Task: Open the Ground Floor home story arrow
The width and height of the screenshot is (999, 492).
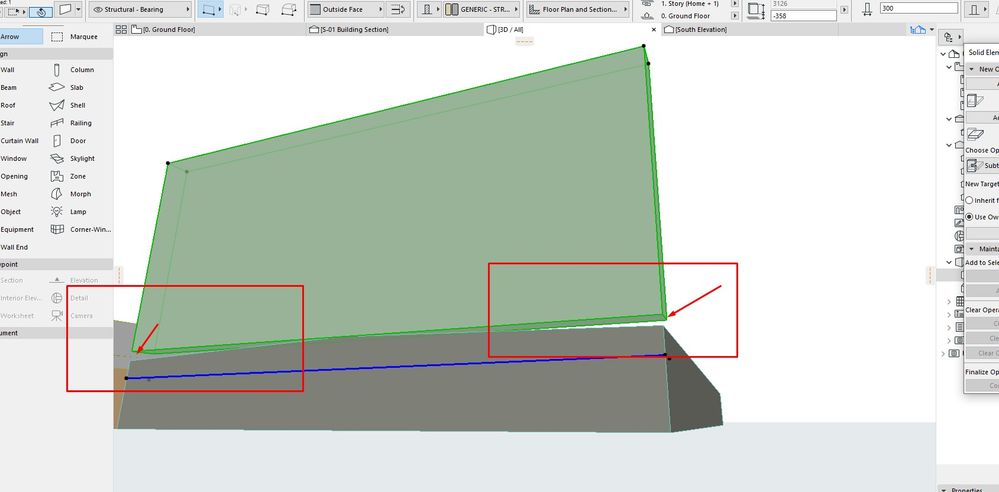Action: (735, 15)
